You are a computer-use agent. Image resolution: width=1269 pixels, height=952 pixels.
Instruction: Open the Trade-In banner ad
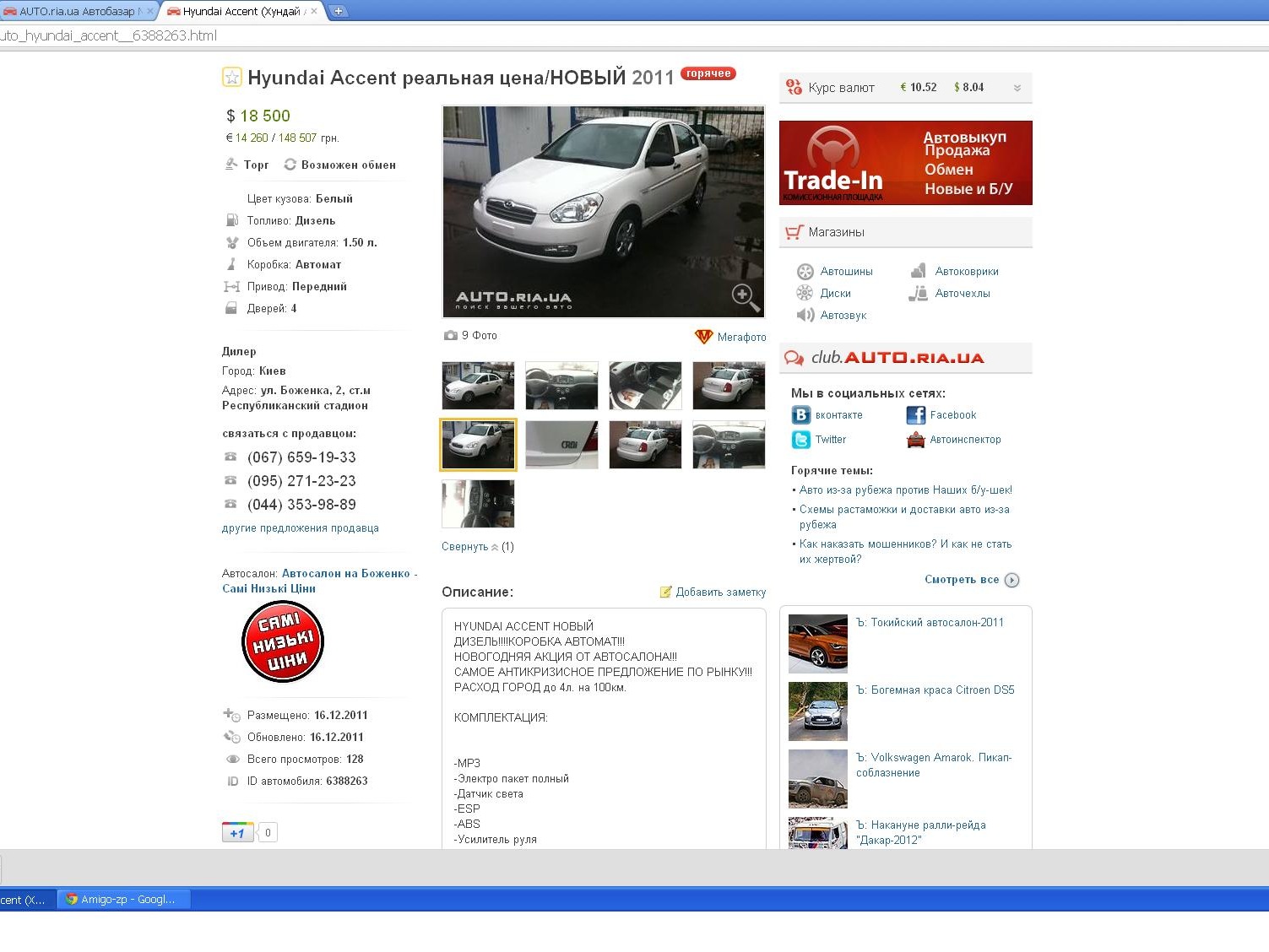905,163
